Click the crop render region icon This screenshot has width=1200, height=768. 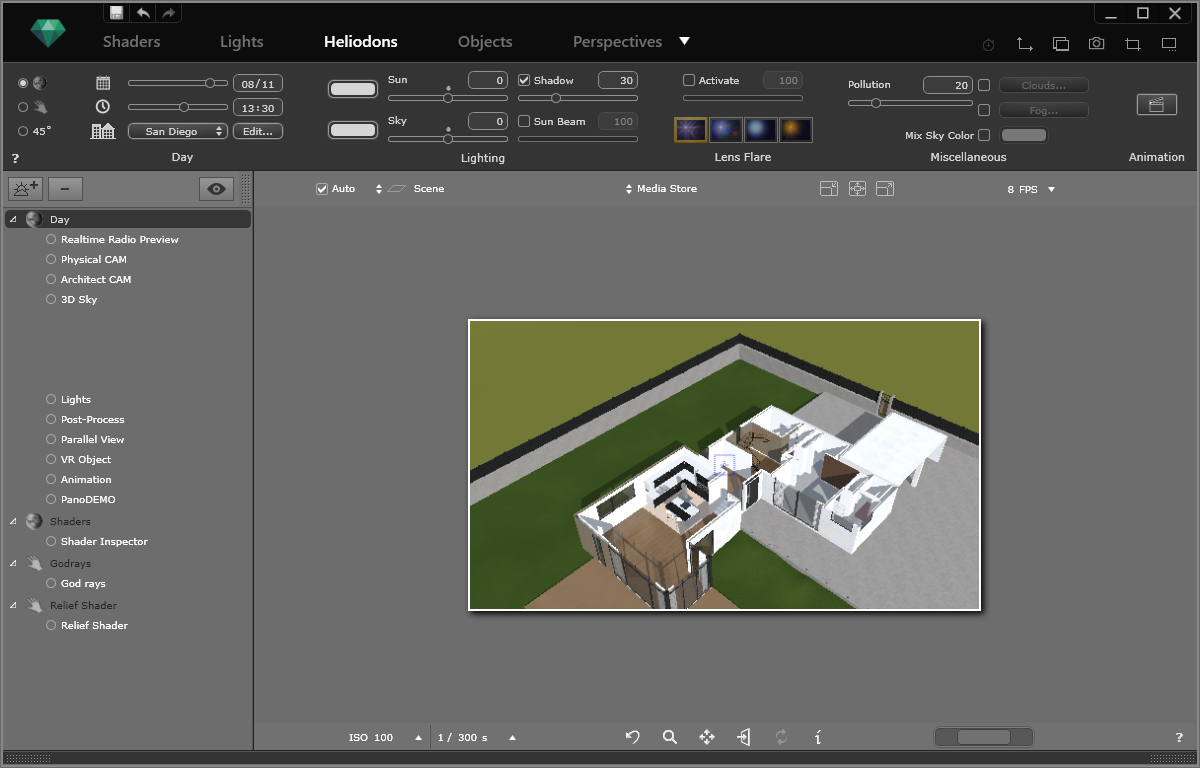click(x=1133, y=44)
